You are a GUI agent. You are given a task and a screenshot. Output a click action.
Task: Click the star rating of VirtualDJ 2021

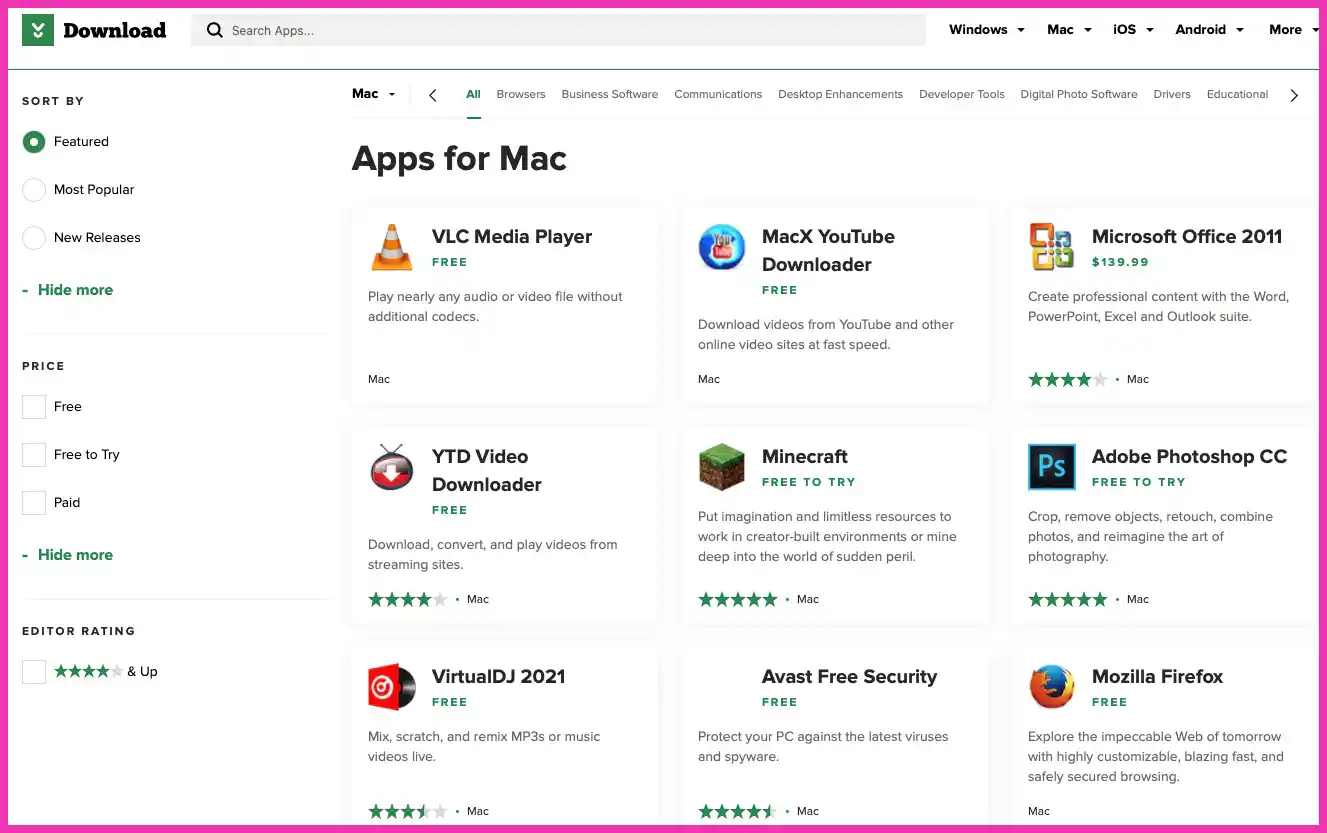(408, 811)
